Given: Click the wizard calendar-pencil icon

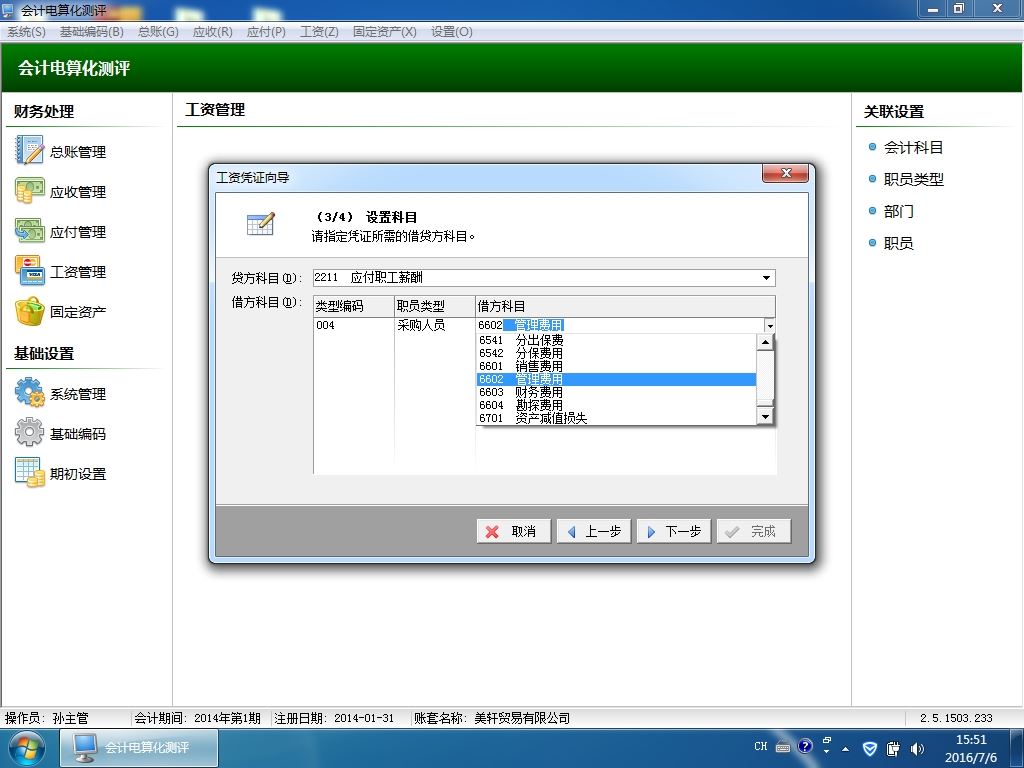Looking at the screenshot, I should (261, 223).
